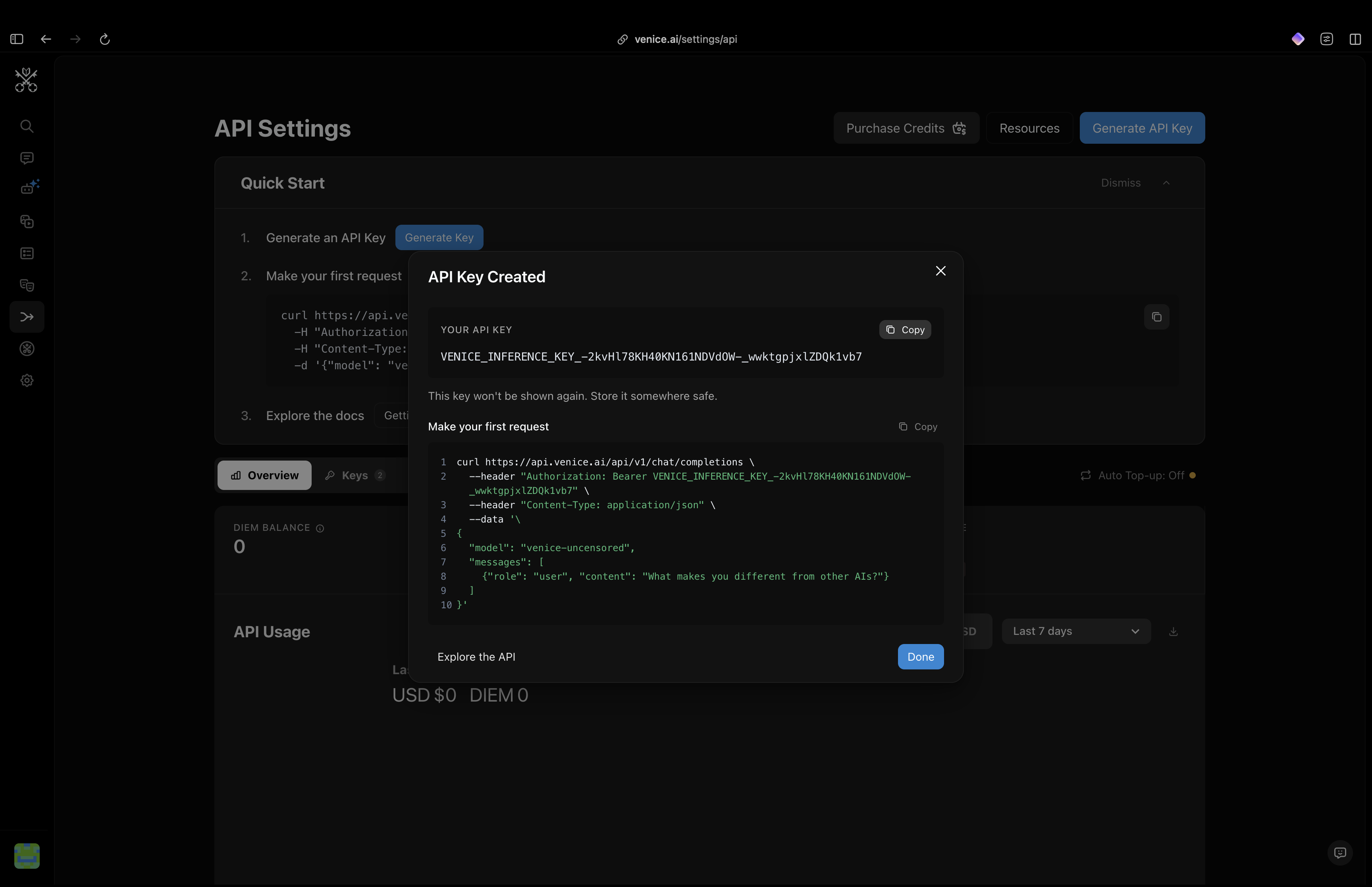Open the user avatar profile

click(27, 855)
